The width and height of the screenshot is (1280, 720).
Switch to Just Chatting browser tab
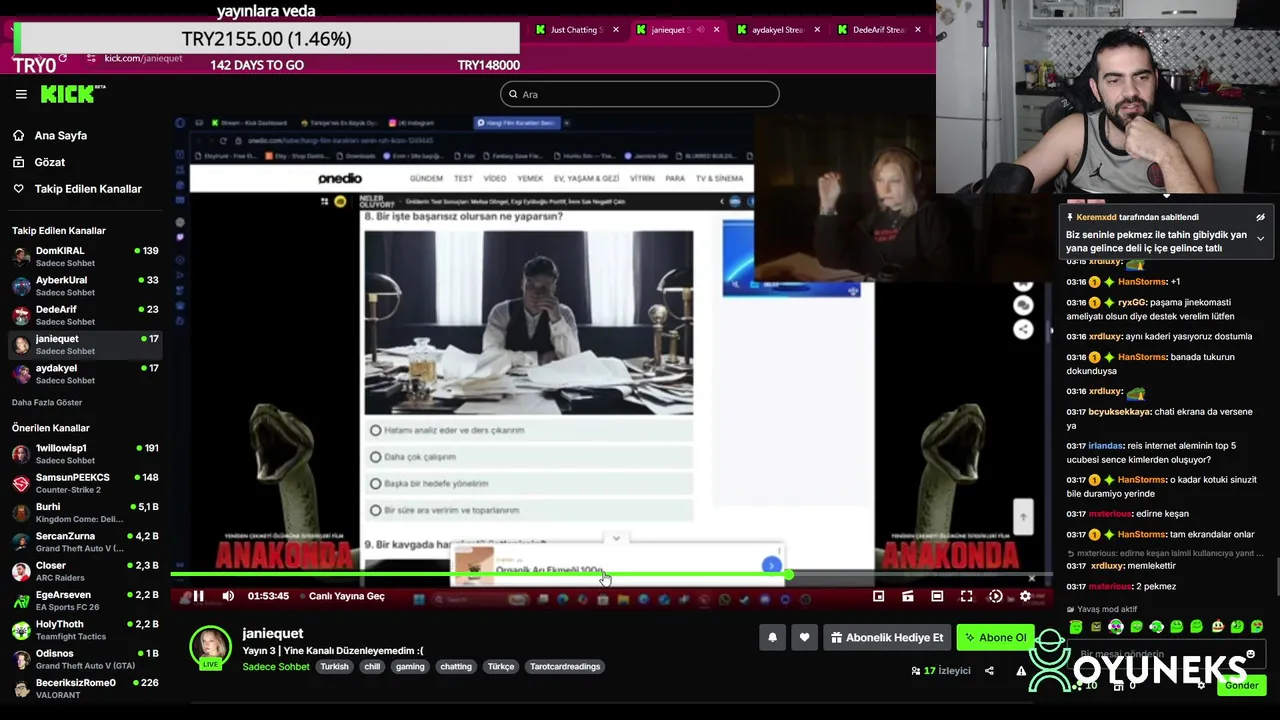pos(577,30)
